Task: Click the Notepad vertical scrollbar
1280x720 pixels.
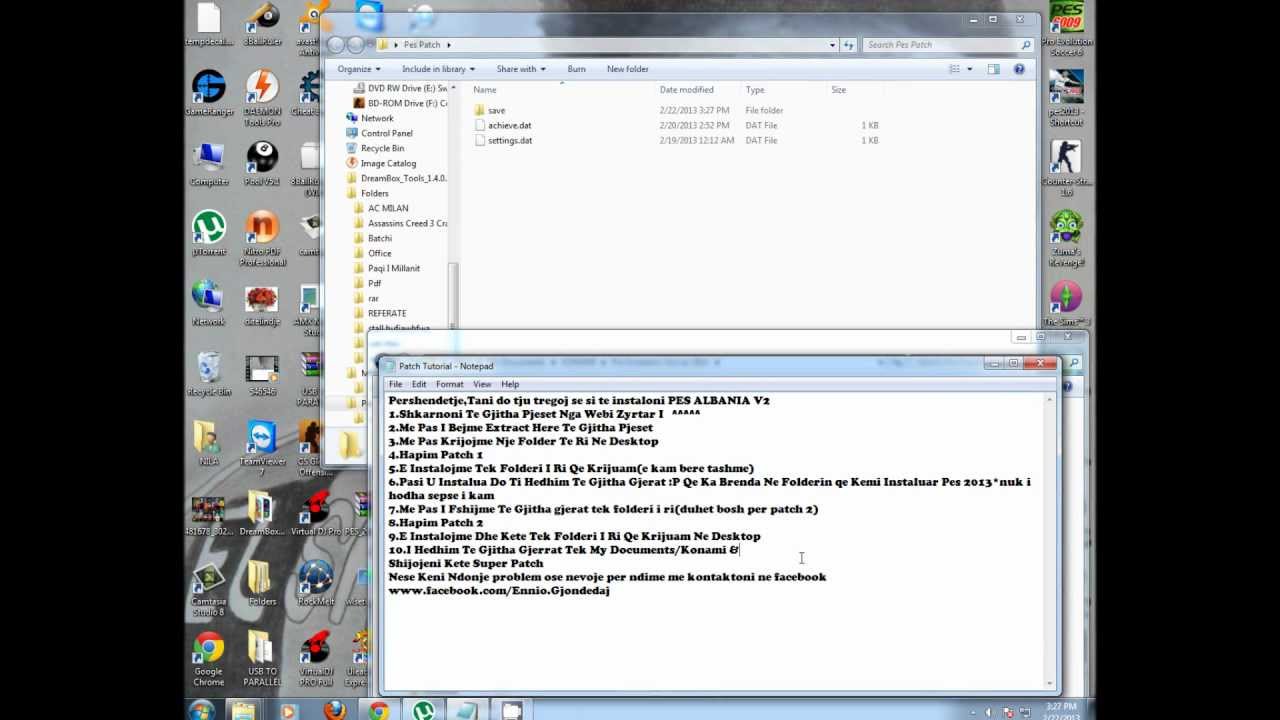Action: [1049, 540]
